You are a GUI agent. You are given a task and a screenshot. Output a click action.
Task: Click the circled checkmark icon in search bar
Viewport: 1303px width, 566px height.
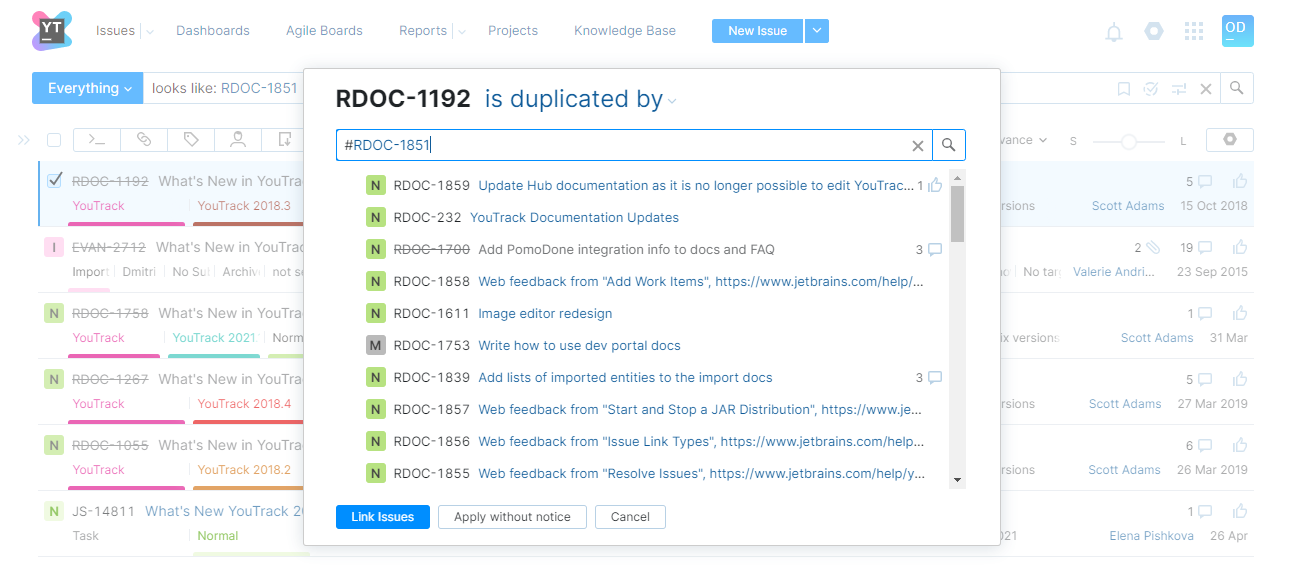click(x=1151, y=89)
